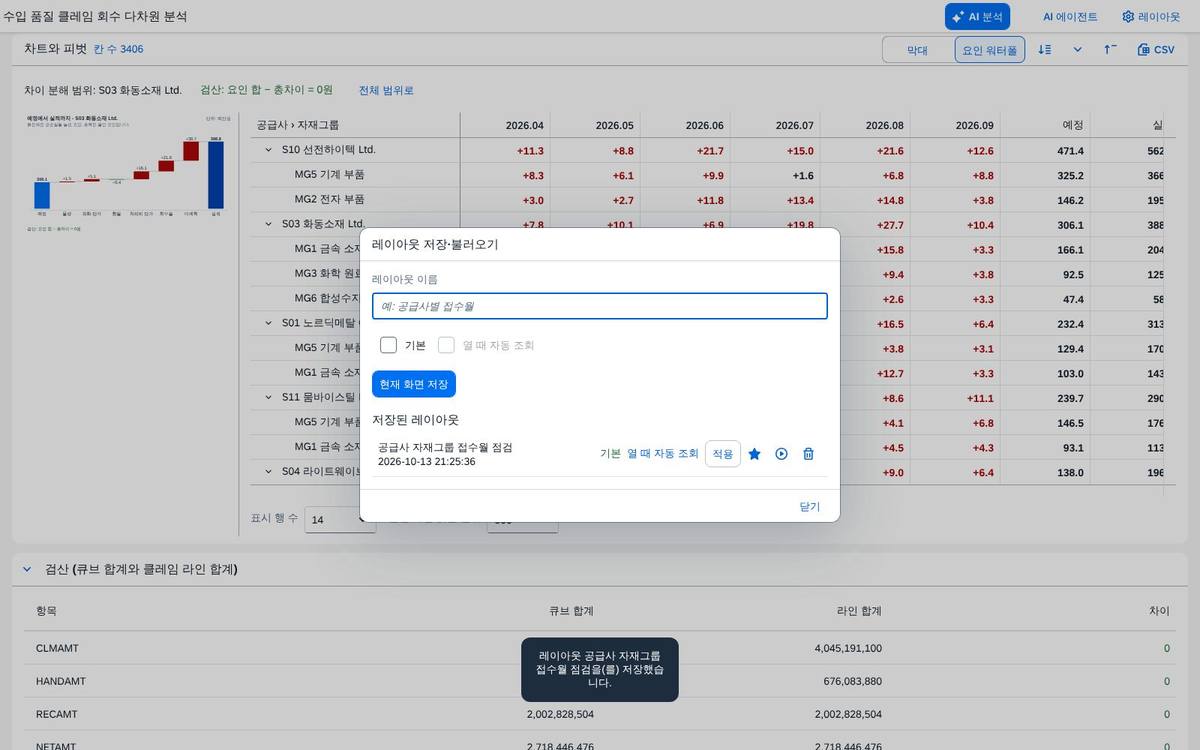Collapse the S10 선전하이텍 Ltd. row
The image size is (1200, 750).
pyautogui.click(x=268, y=150)
